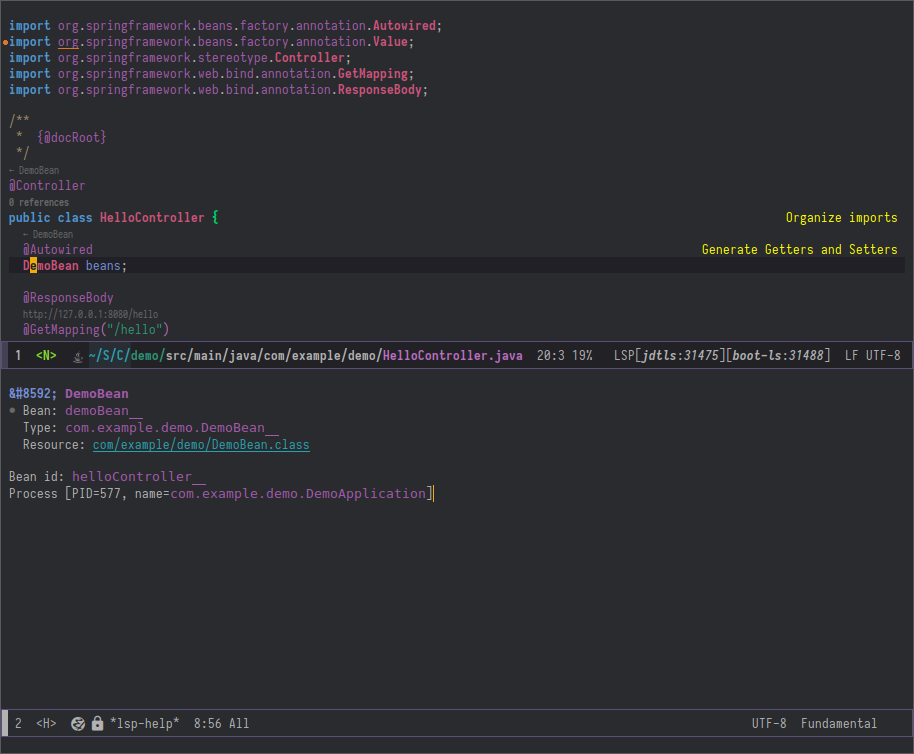The image size is (914, 754).
Task: Click the HelloController.java file name in modeline
Action: (x=452, y=355)
